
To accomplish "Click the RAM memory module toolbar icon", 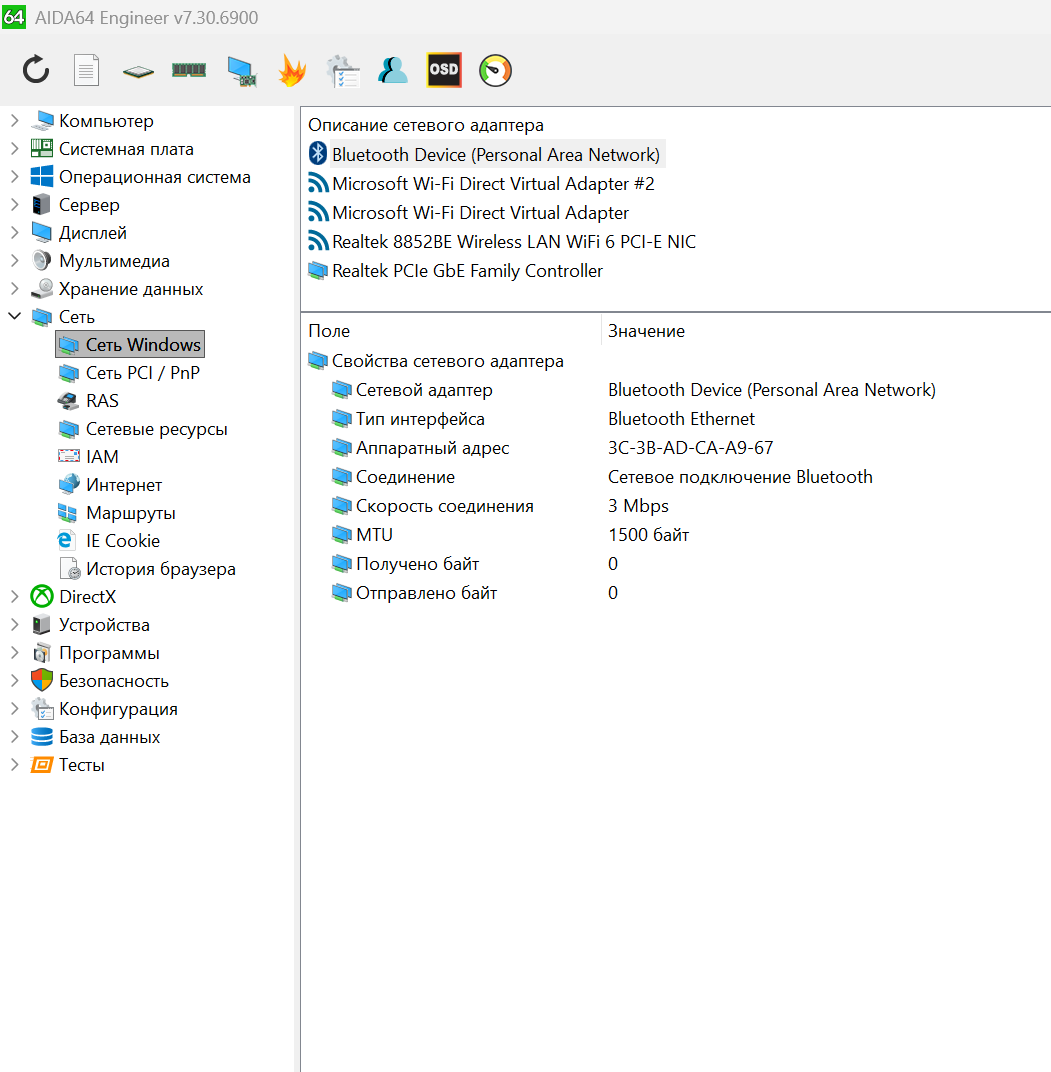I will pos(188,70).
